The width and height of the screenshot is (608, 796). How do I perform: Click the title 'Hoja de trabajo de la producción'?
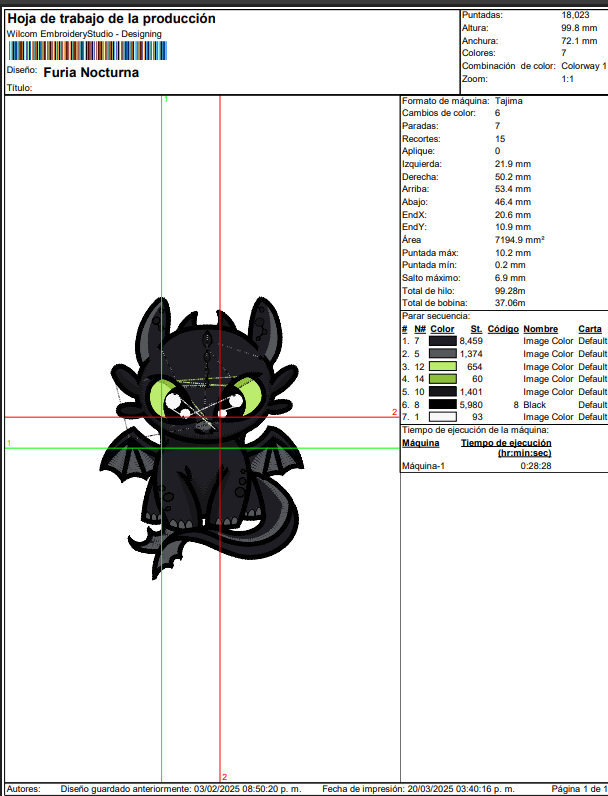point(111,19)
